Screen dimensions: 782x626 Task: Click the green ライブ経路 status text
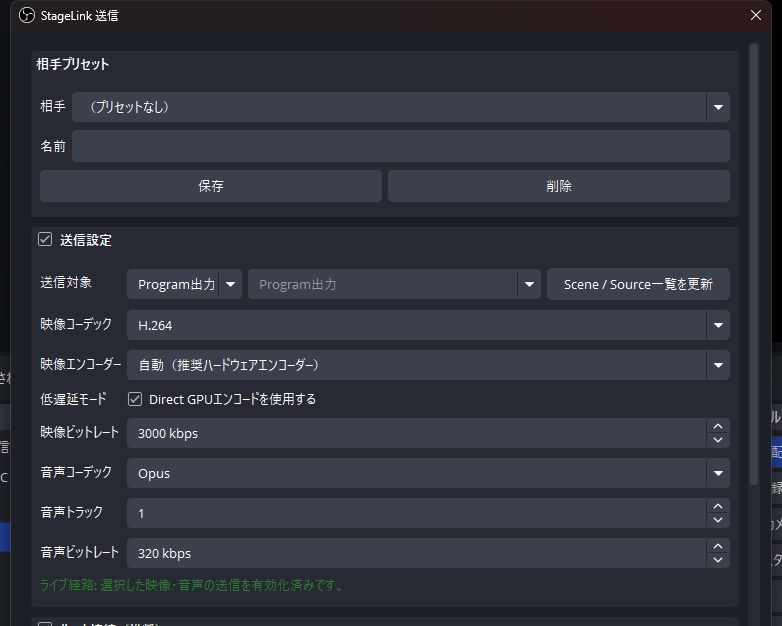(192, 585)
